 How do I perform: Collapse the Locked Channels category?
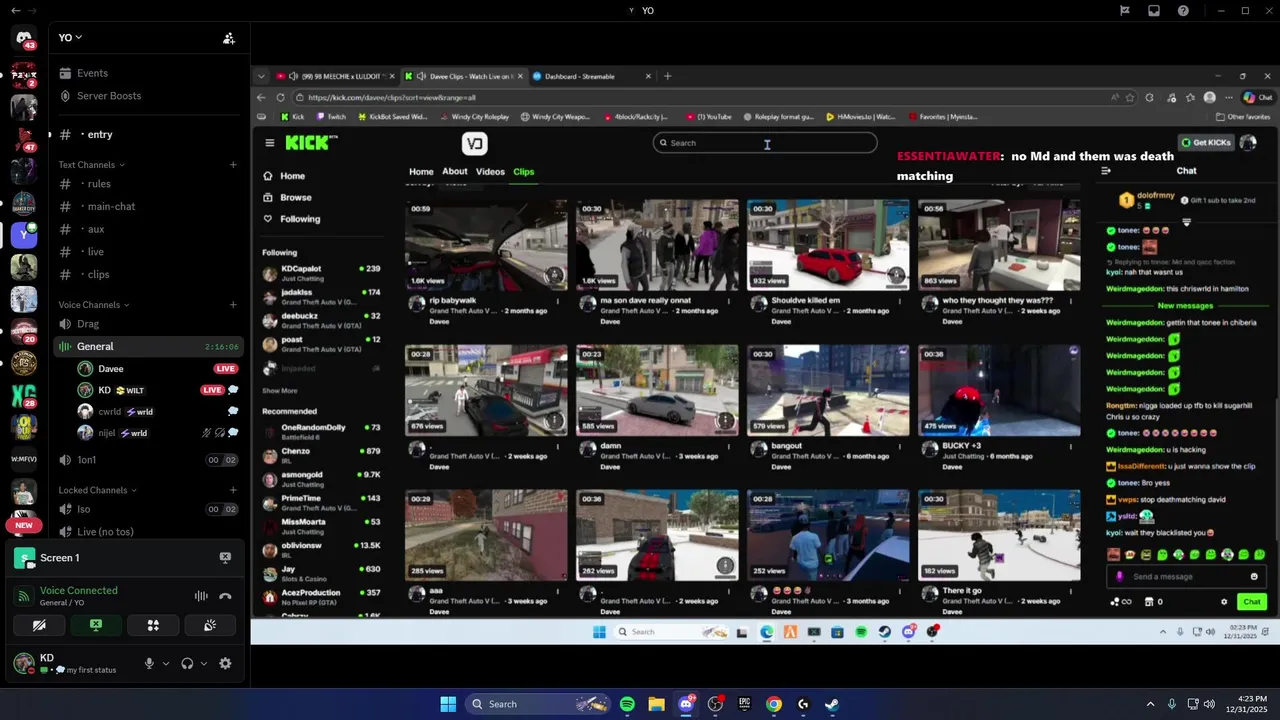(98, 490)
